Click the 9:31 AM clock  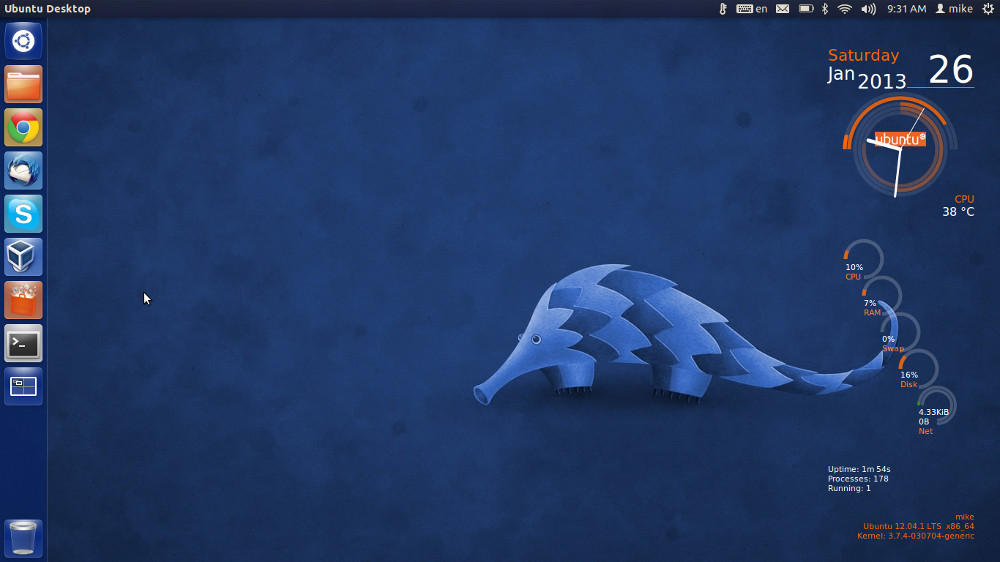(x=906, y=9)
